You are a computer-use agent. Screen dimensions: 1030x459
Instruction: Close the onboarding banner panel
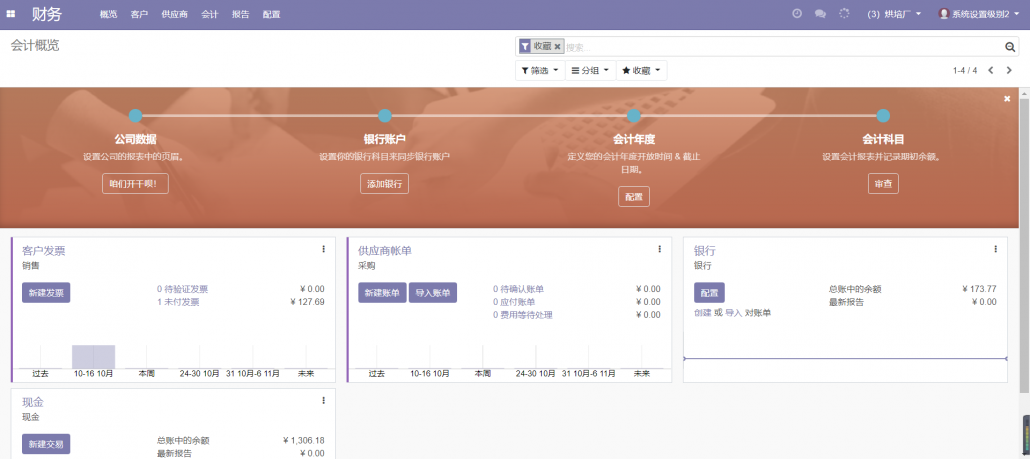point(1007,99)
